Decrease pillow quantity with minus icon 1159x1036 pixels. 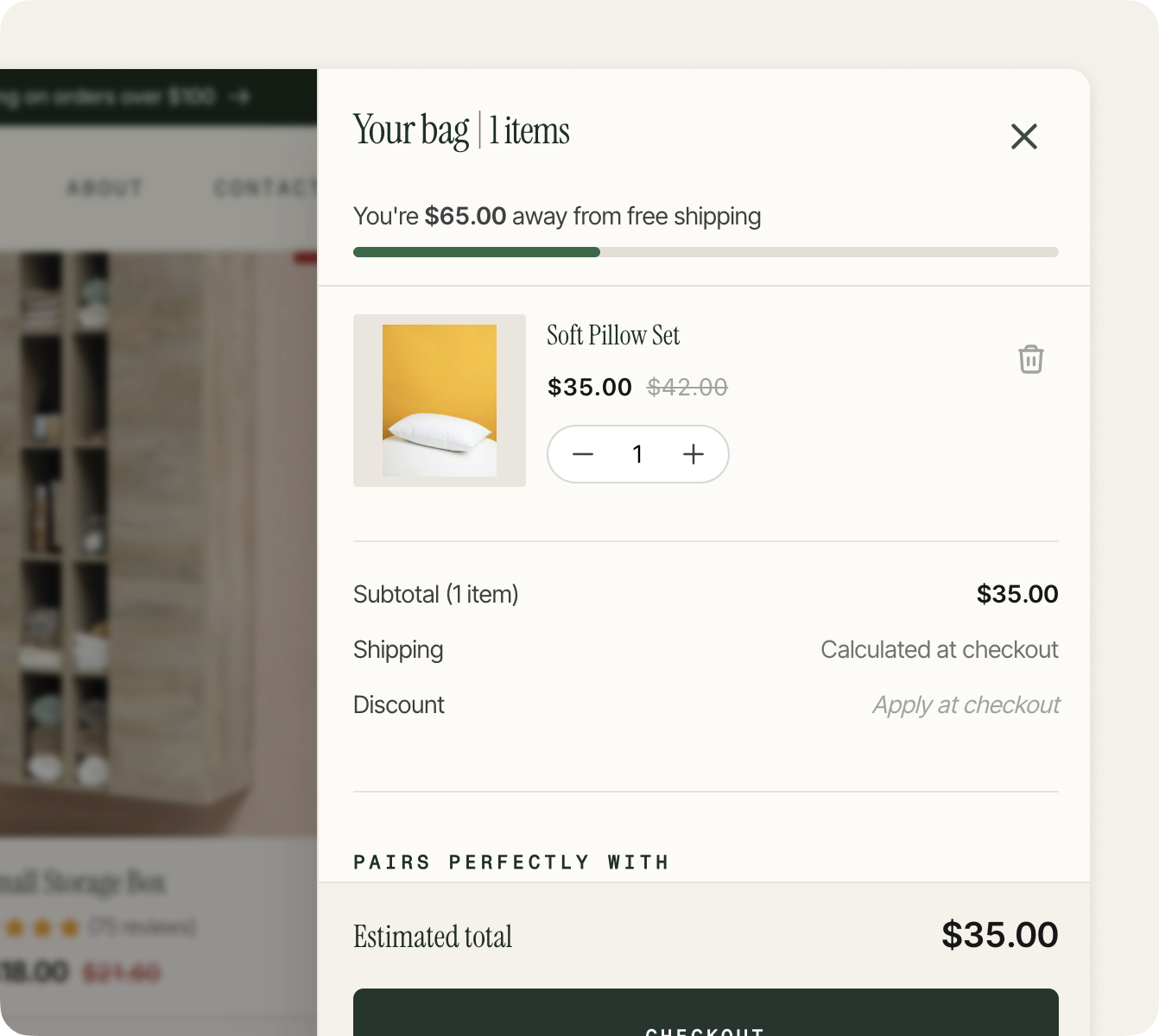tap(583, 454)
